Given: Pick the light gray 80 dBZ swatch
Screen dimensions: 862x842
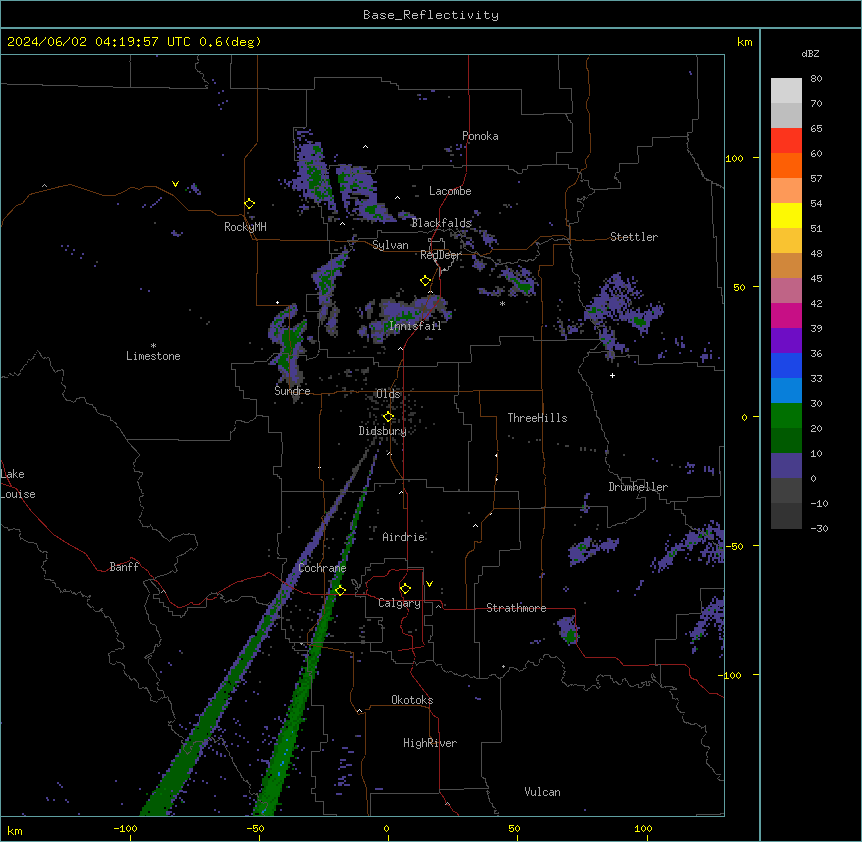Looking at the screenshot, I should click(786, 91).
